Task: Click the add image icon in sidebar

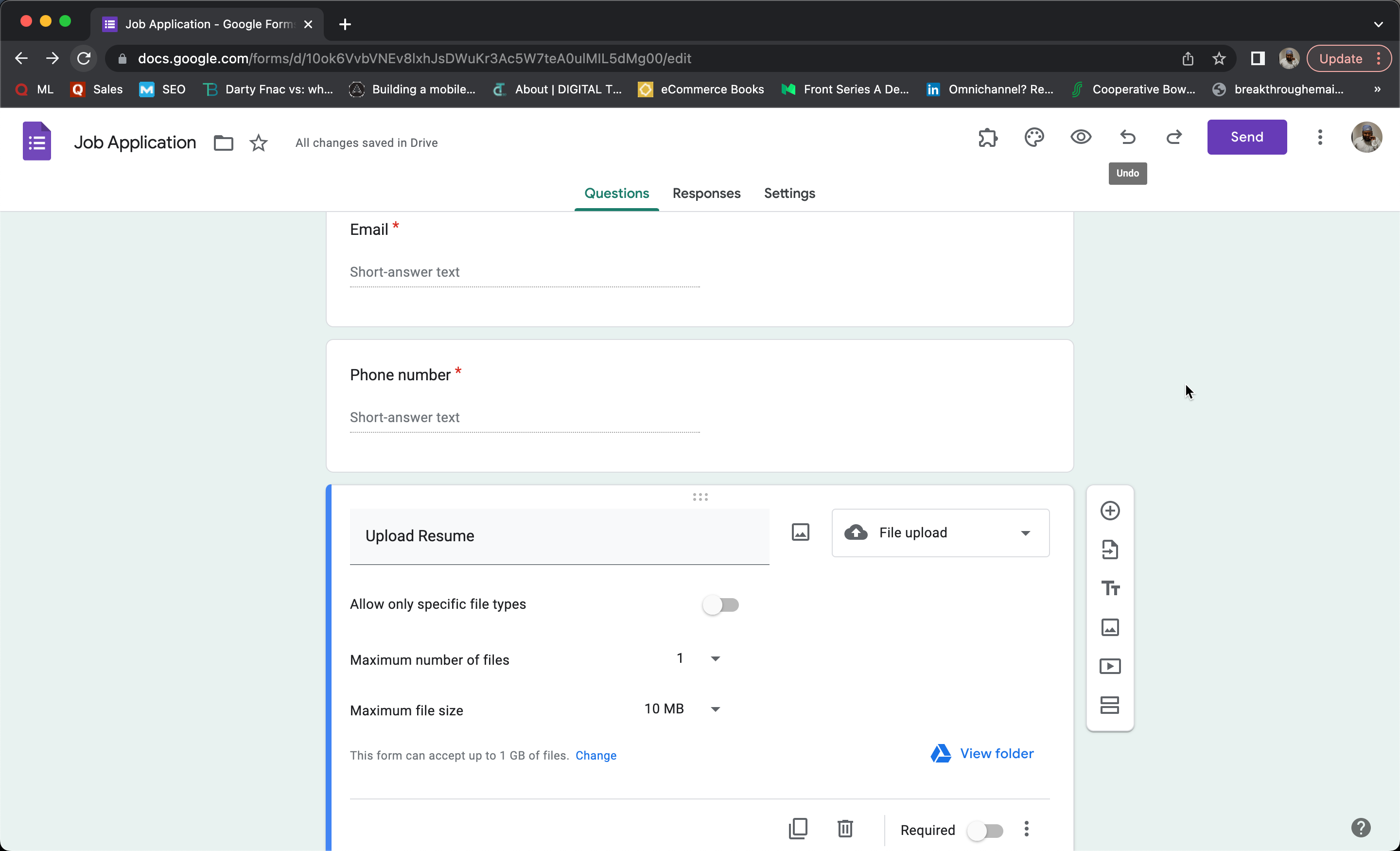Action: [x=1110, y=627]
